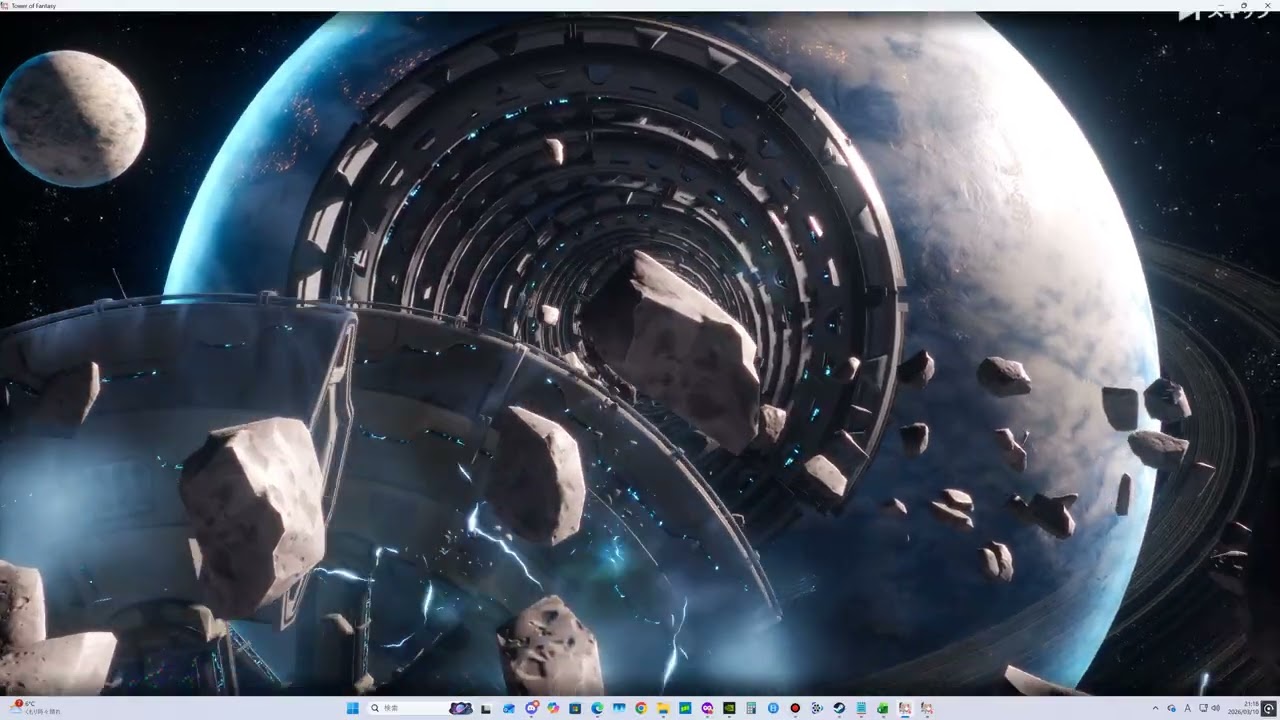Click the taskbar search box
Viewport: 1280px width, 720px height.
[x=420, y=708]
